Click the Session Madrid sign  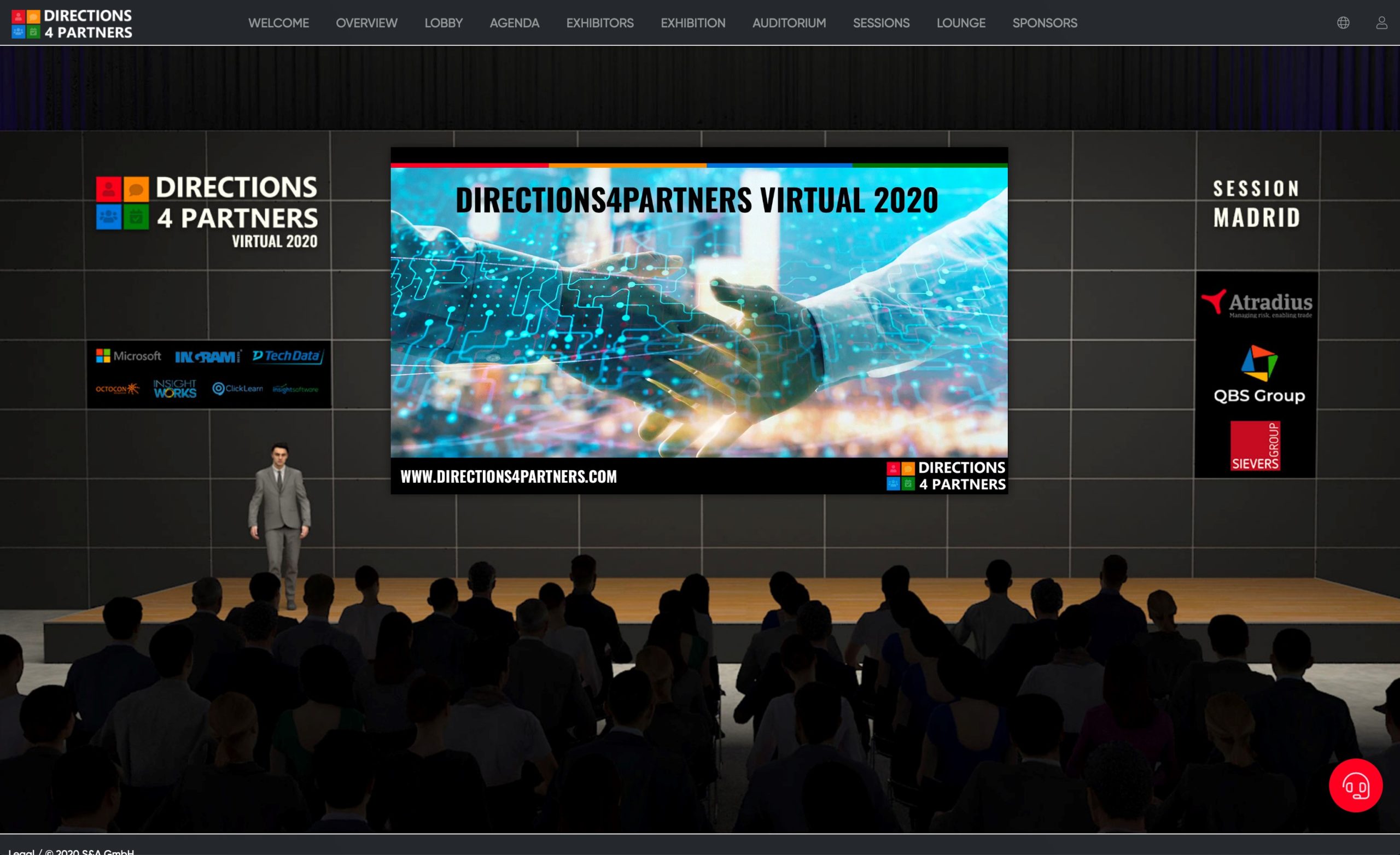click(1257, 203)
